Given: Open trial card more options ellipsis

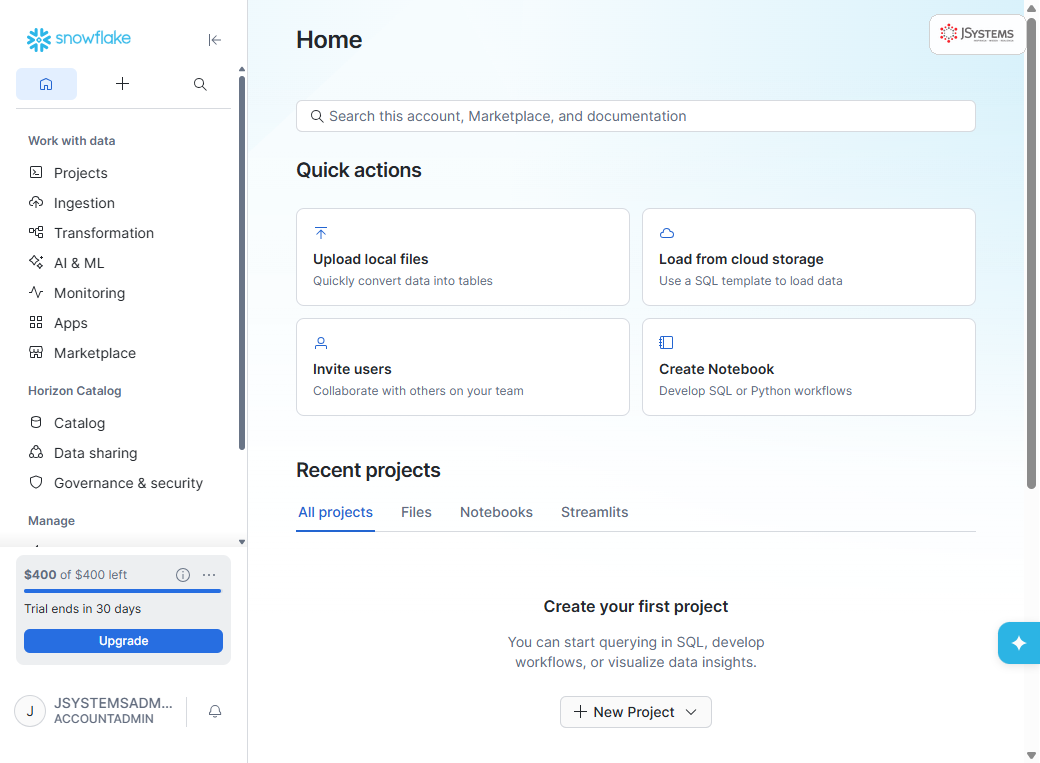Looking at the screenshot, I should pyautogui.click(x=209, y=575).
